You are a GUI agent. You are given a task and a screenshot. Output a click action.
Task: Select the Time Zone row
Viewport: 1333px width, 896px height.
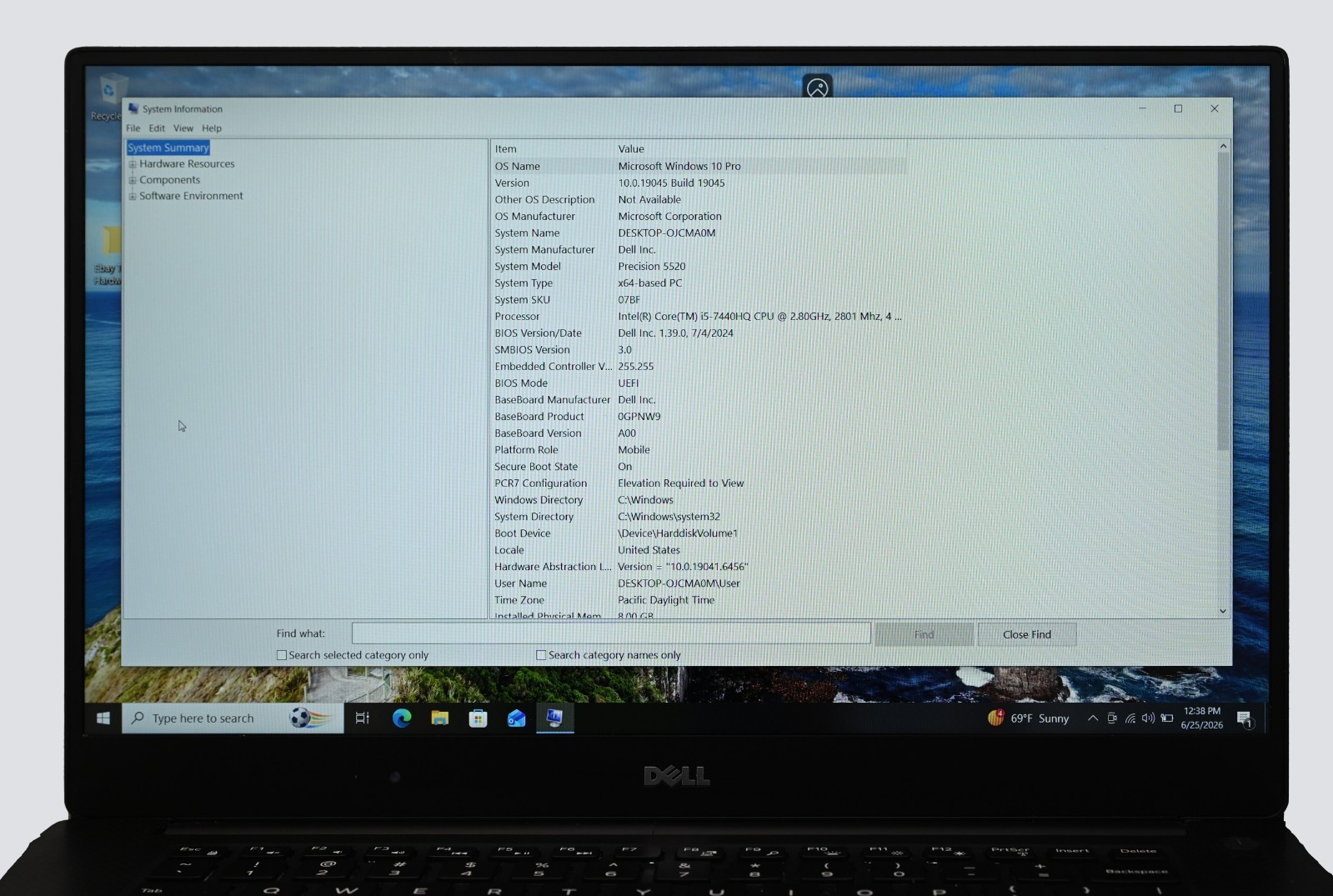(699, 599)
